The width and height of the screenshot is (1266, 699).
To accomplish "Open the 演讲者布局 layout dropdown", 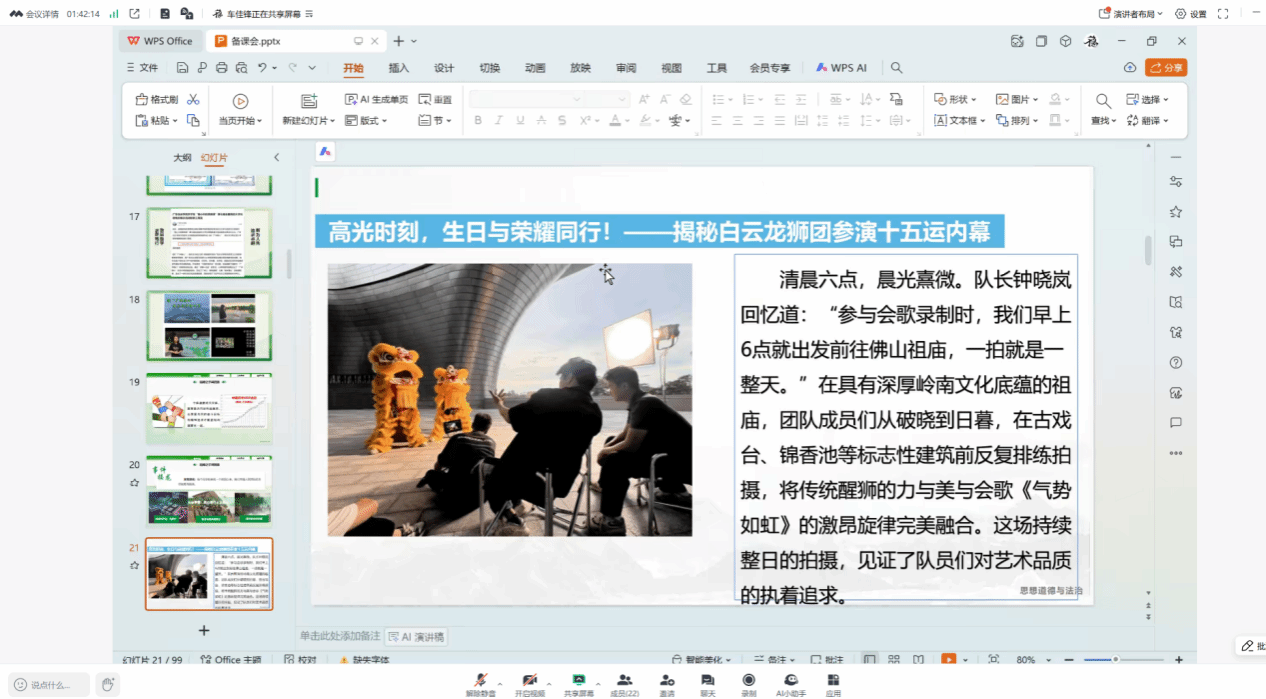I will (1132, 14).
